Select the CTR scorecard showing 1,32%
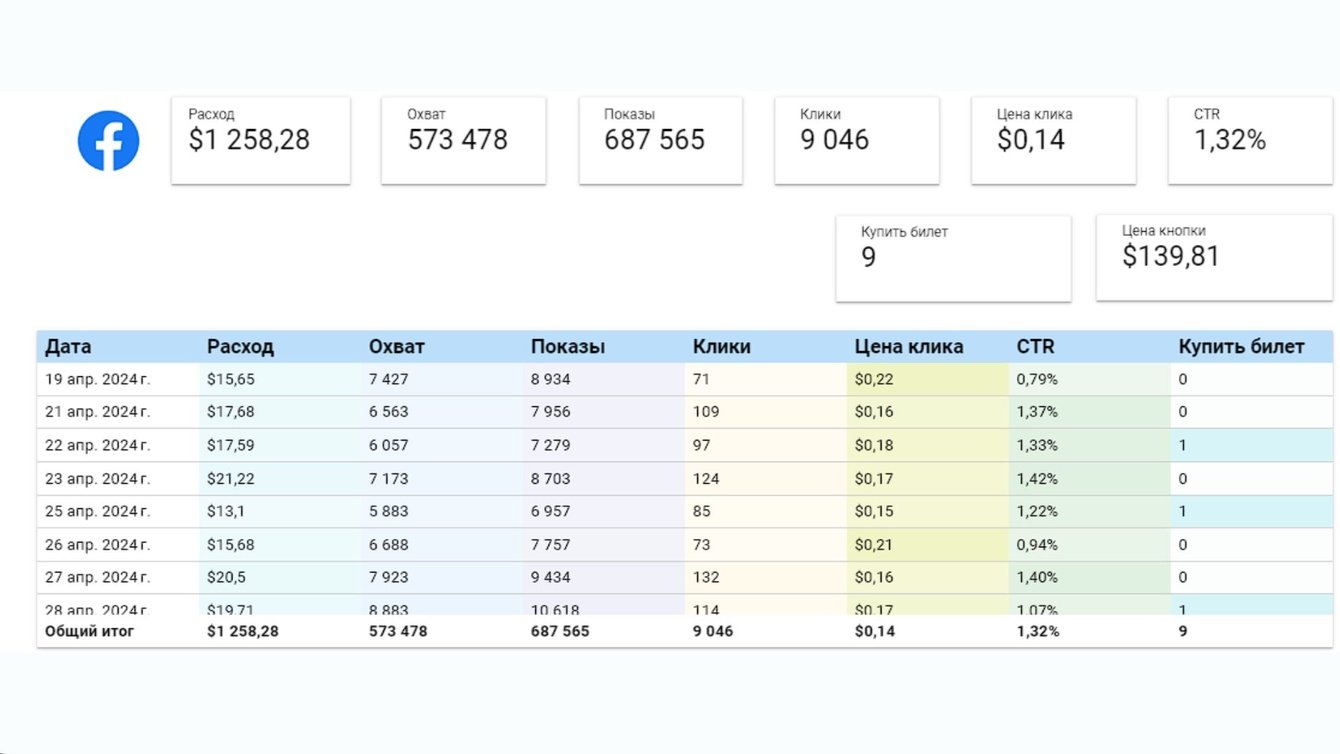 click(x=1250, y=140)
